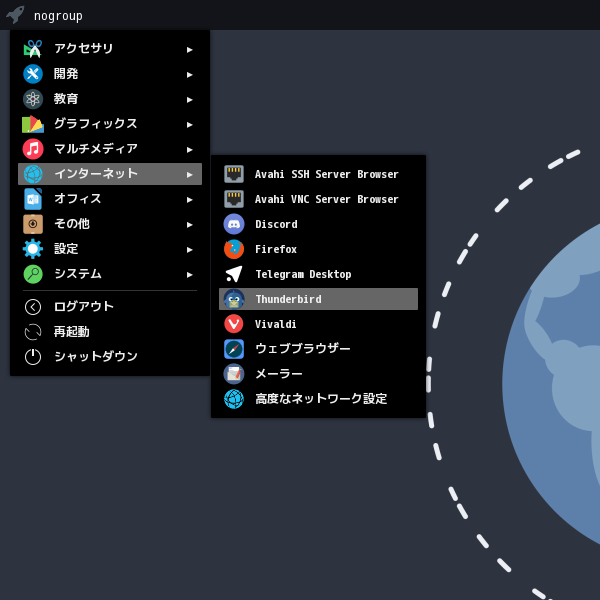
Task: Click the rocket launcher icon in the panel
Action: [x=15, y=15]
